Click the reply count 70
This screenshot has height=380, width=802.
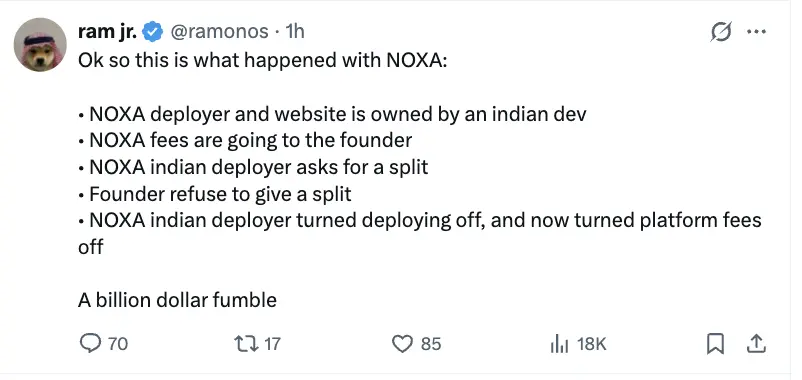coord(118,344)
